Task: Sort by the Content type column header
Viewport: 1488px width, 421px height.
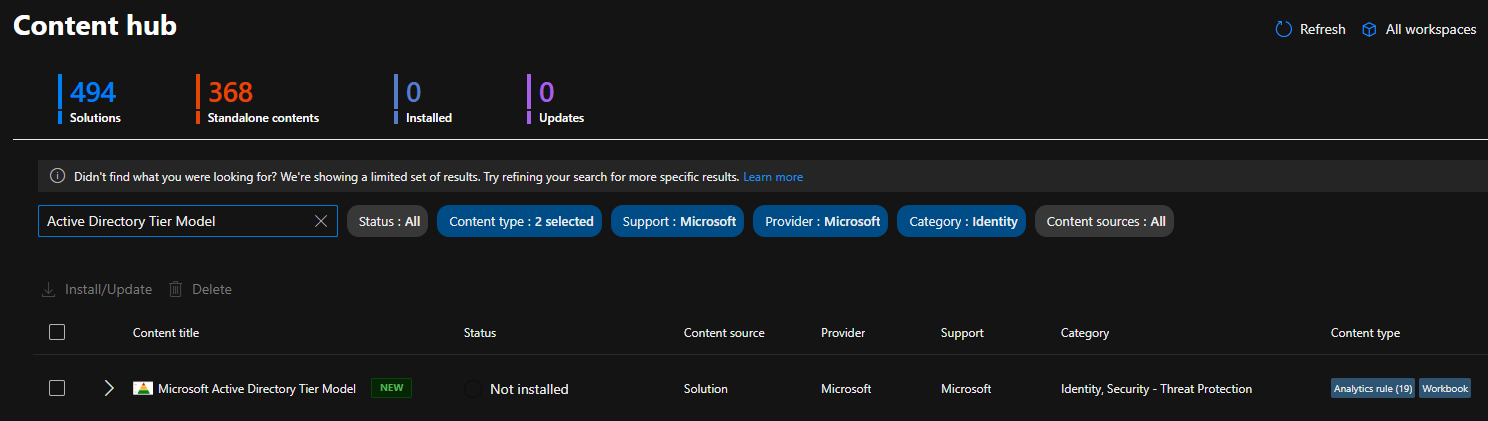Action: pyautogui.click(x=1365, y=332)
